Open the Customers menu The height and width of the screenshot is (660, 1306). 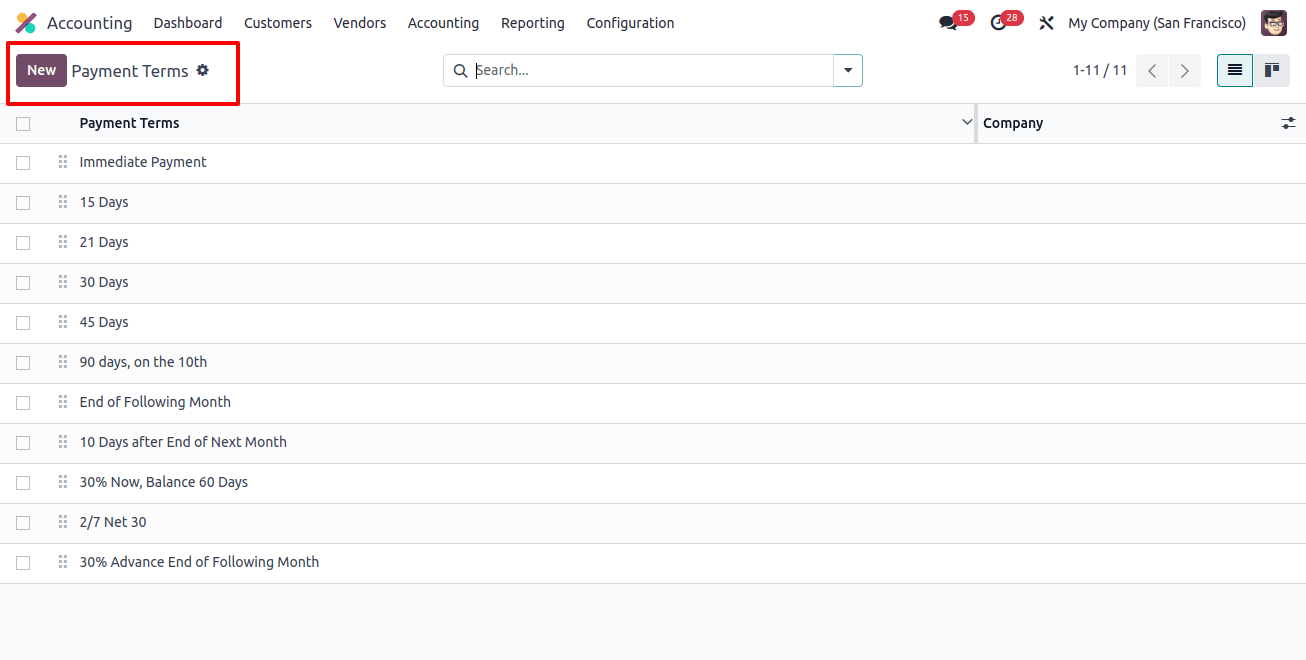coord(278,23)
